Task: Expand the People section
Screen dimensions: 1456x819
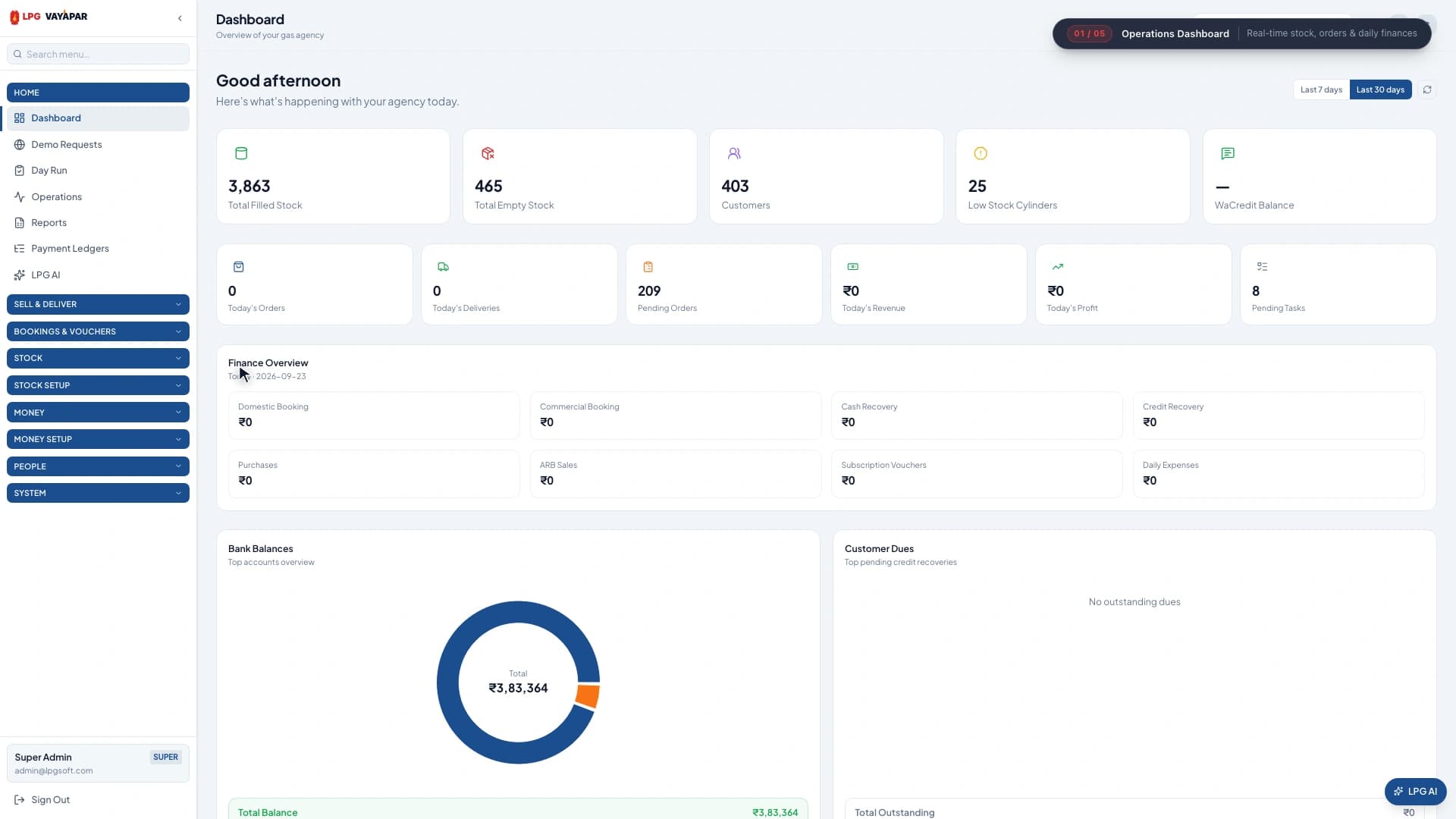Action: click(98, 466)
